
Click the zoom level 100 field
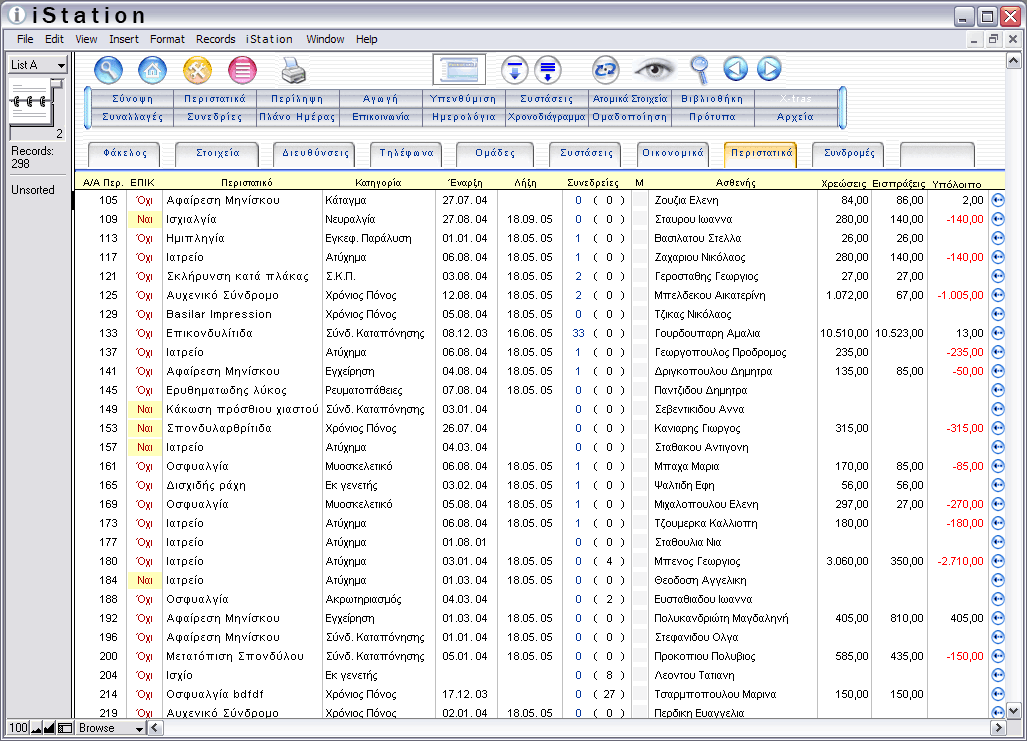pyautogui.click(x=18, y=728)
